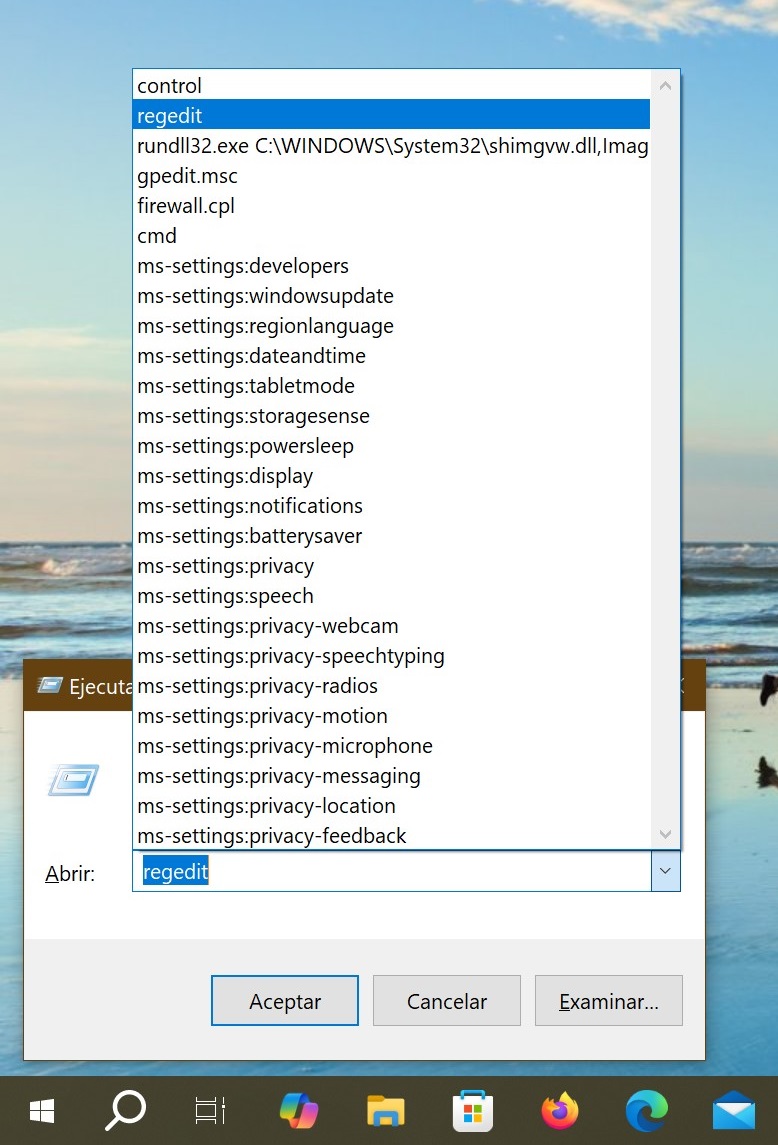Viewport: 778px width, 1145px height.
Task: Choose ms-settings:powersleep entry
Action: pos(392,445)
